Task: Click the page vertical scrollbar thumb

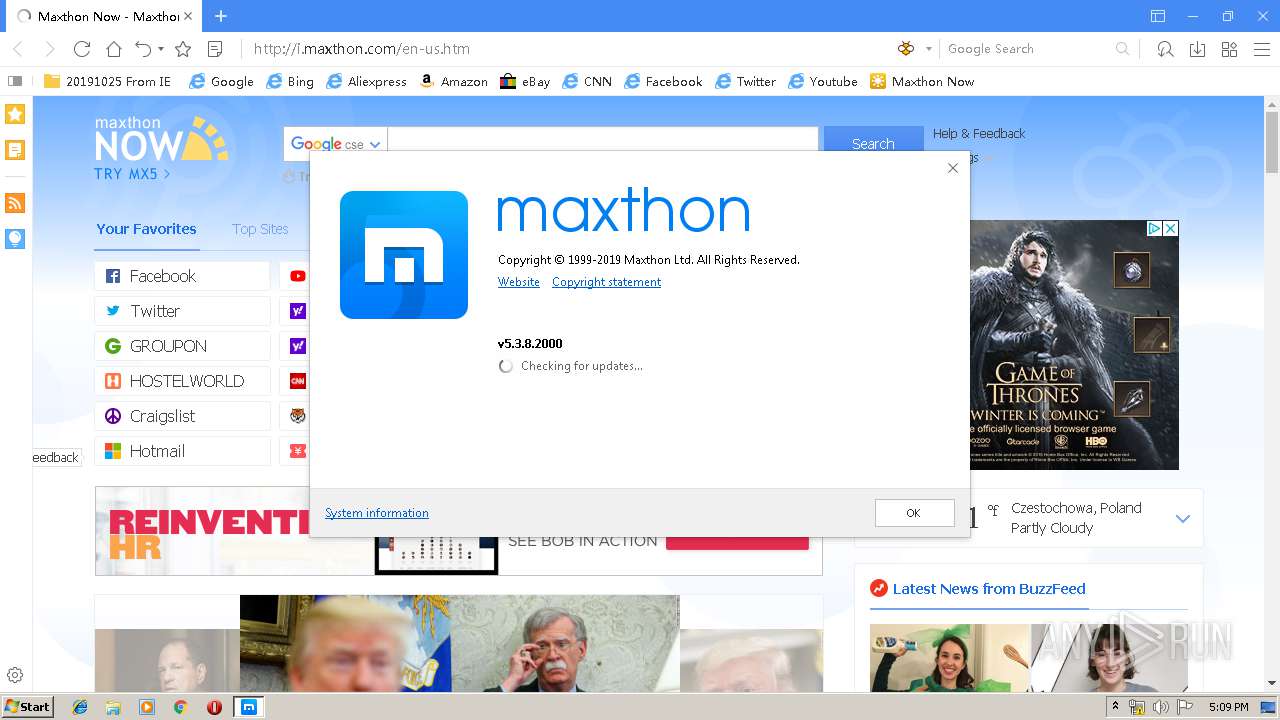Action: pyautogui.click(x=1272, y=140)
